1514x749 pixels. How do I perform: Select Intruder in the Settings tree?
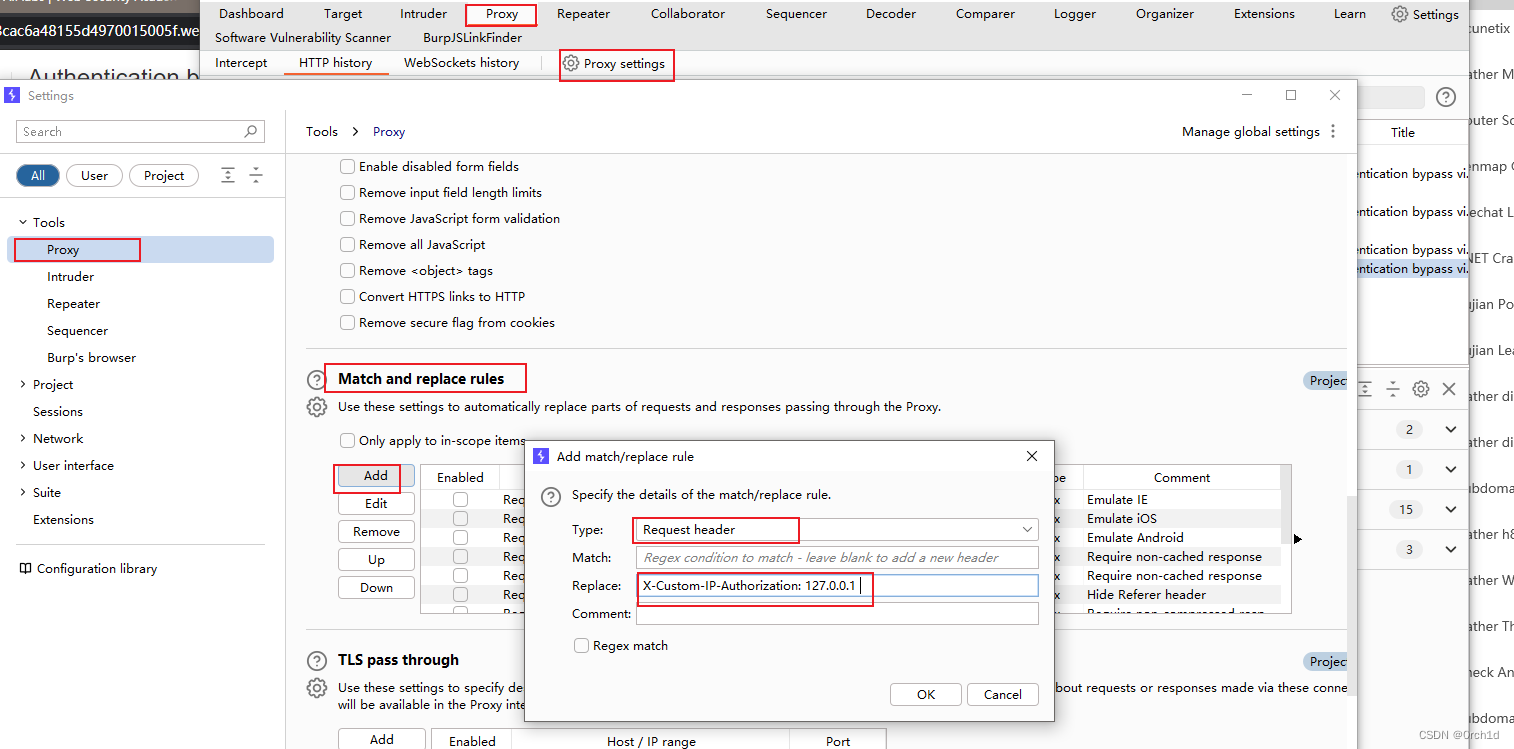tap(70, 277)
